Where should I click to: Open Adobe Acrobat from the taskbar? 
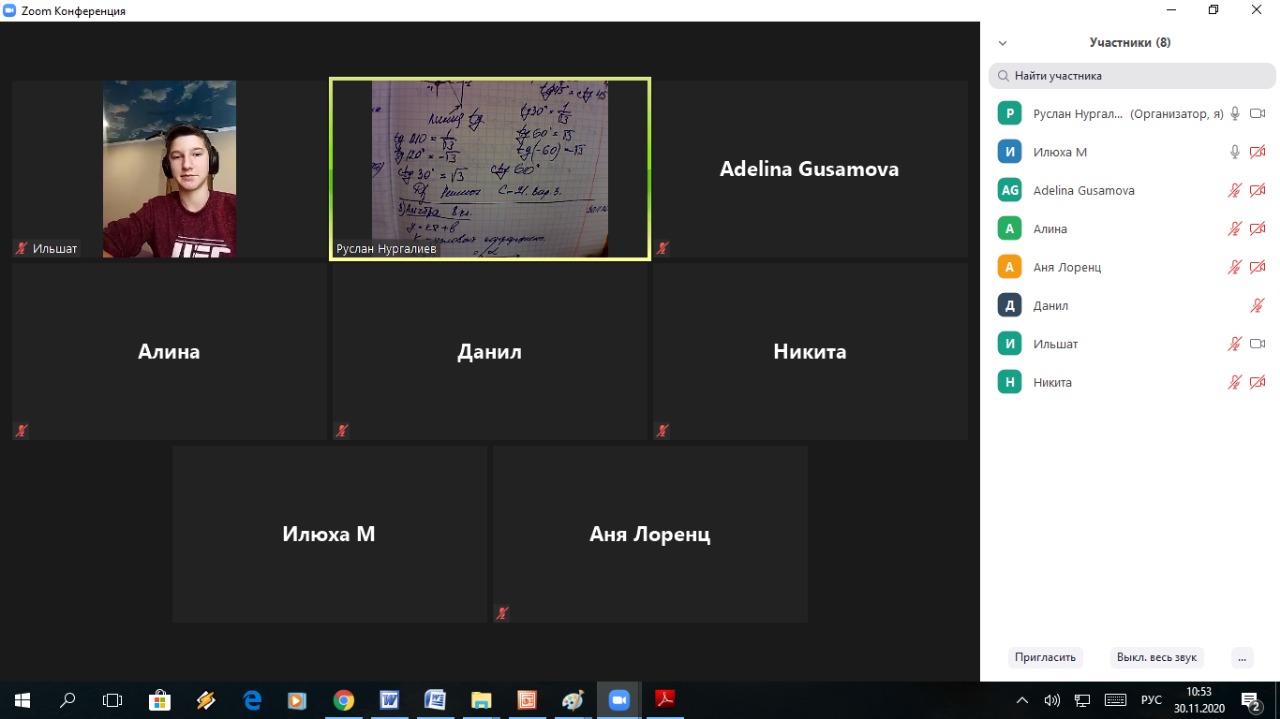(665, 700)
